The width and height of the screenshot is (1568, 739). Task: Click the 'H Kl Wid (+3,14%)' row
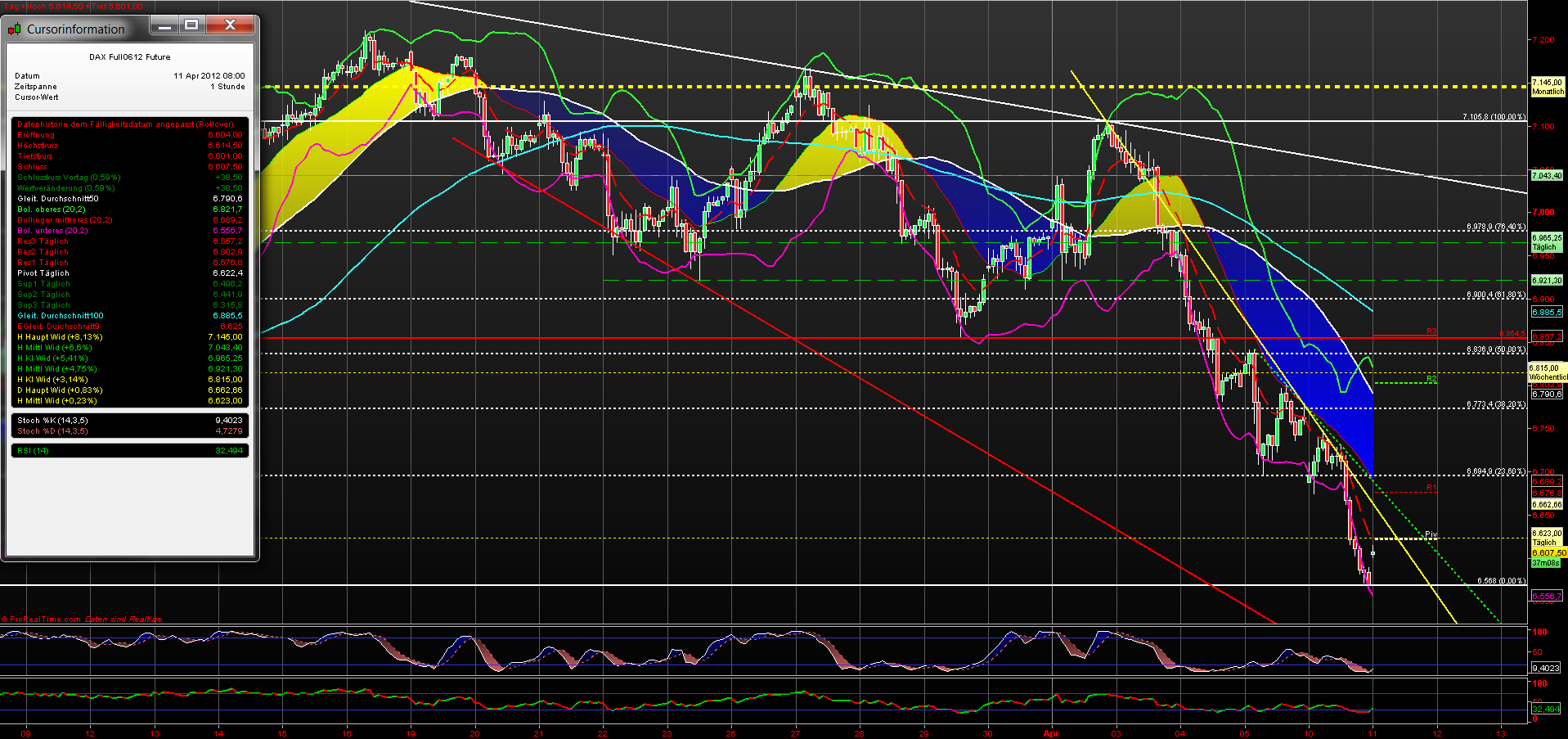[129, 380]
